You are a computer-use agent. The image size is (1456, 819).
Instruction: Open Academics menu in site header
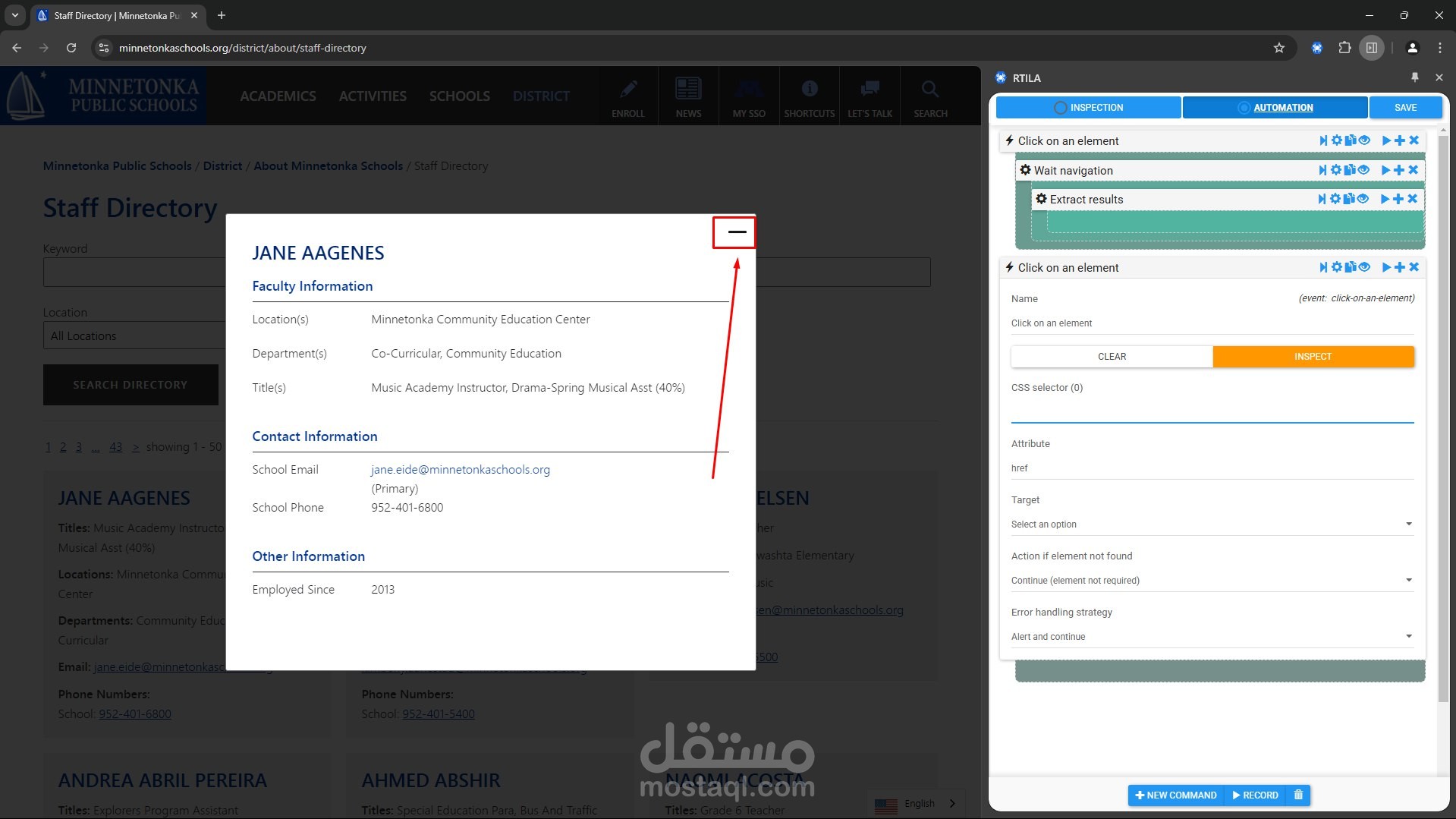pyautogui.click(x=278, y=96)
